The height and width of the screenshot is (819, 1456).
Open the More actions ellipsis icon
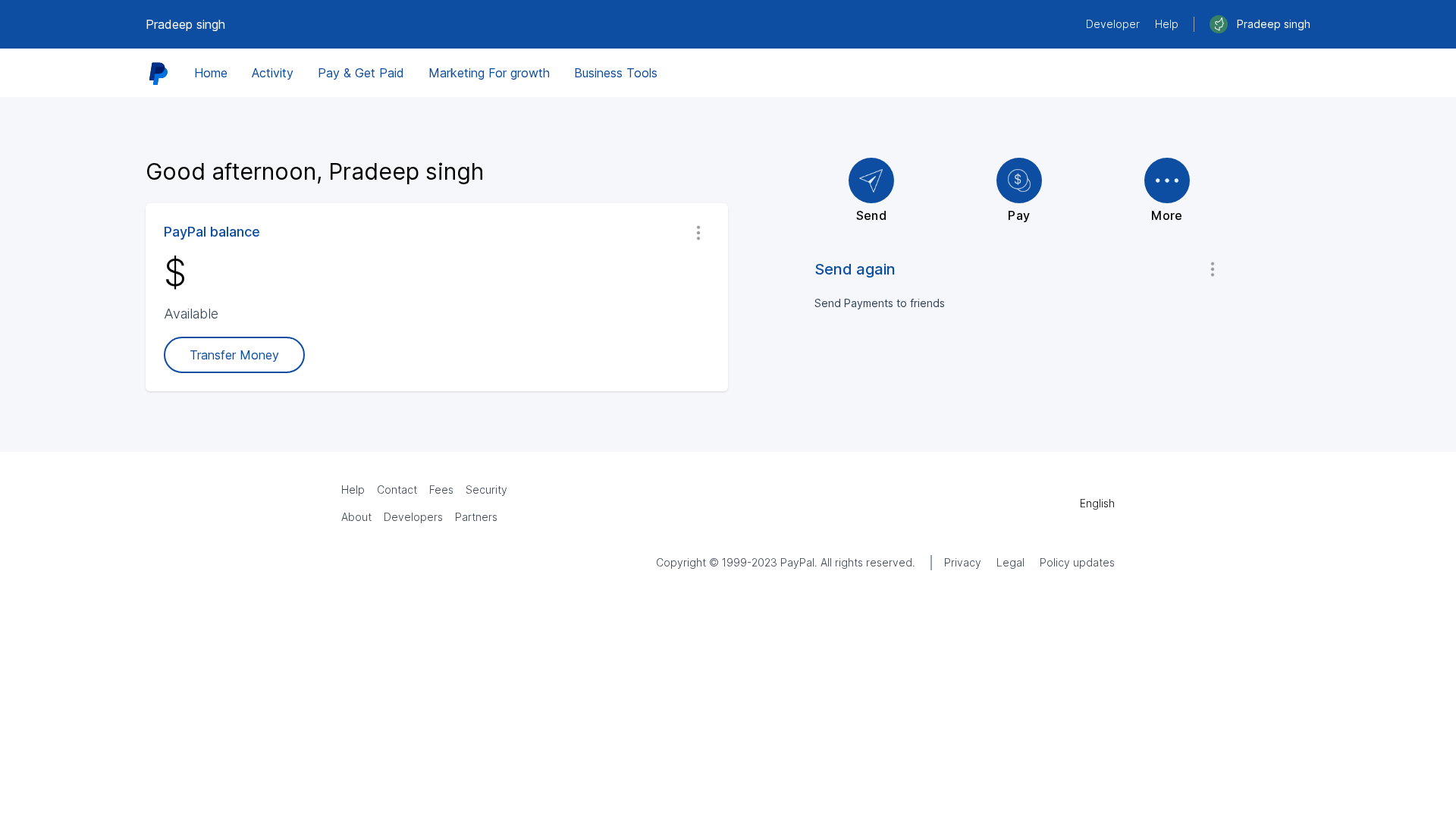[1166, 180]
